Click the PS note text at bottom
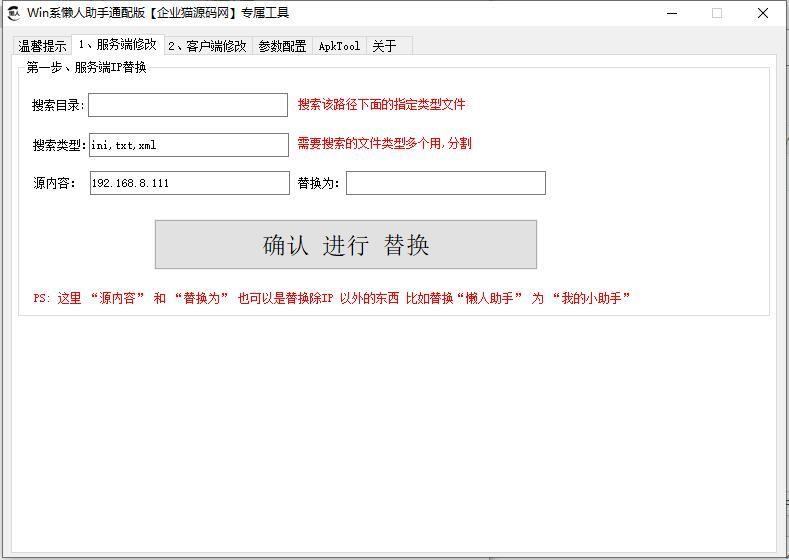 (x=332, y=298)
